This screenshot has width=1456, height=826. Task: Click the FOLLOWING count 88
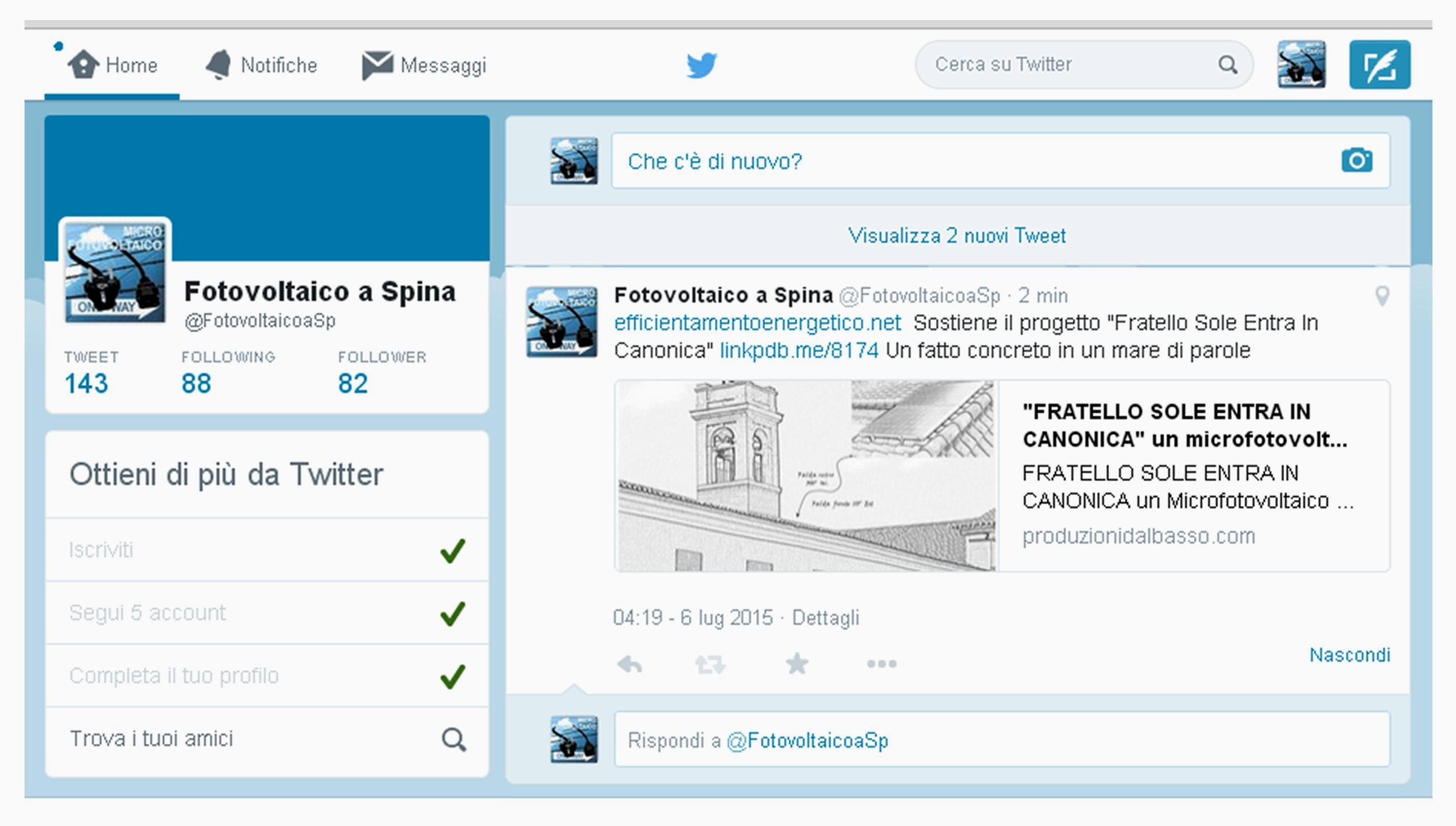(x=196, y=384)
